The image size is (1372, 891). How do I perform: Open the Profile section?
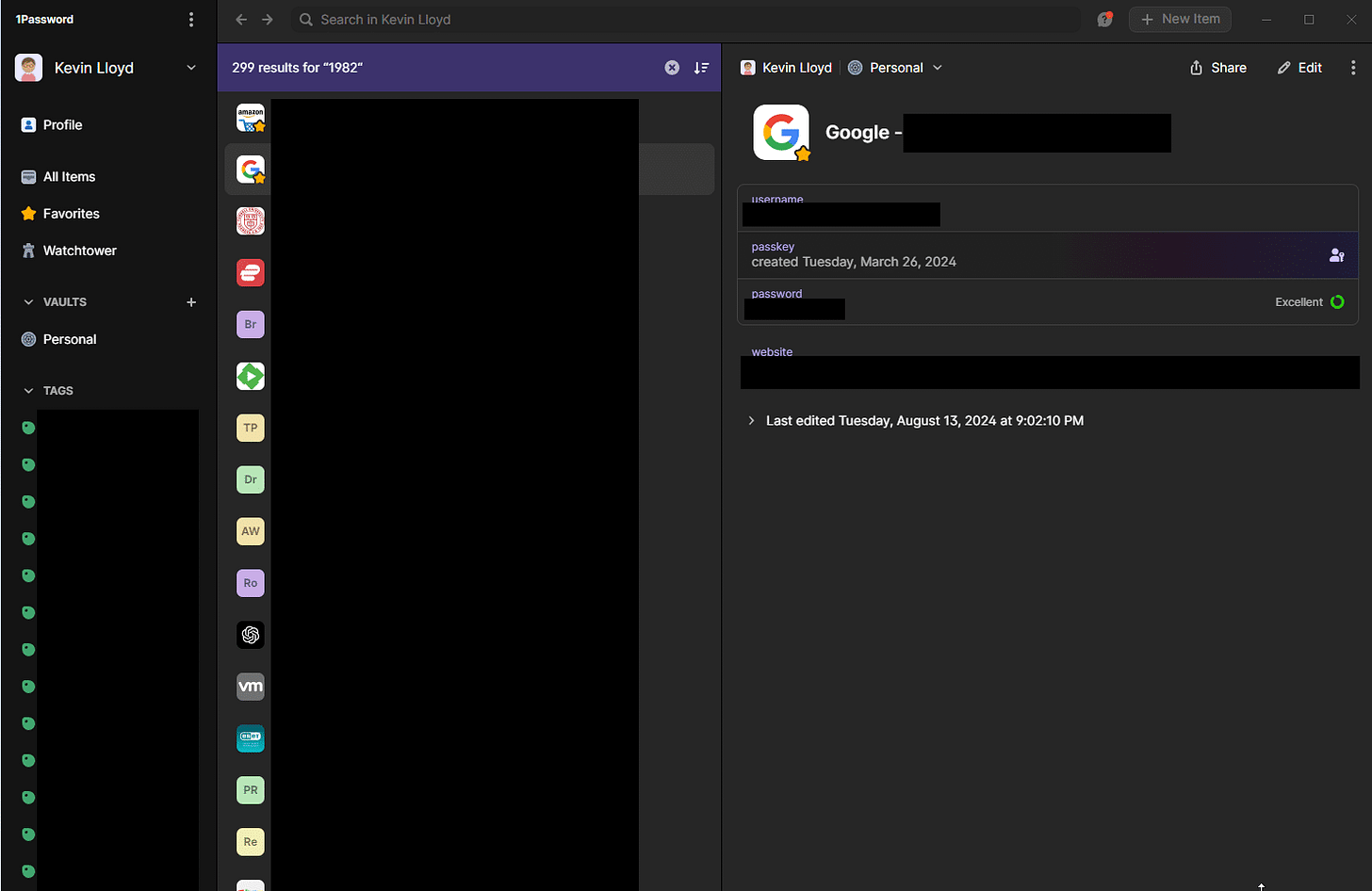(52, 124)
